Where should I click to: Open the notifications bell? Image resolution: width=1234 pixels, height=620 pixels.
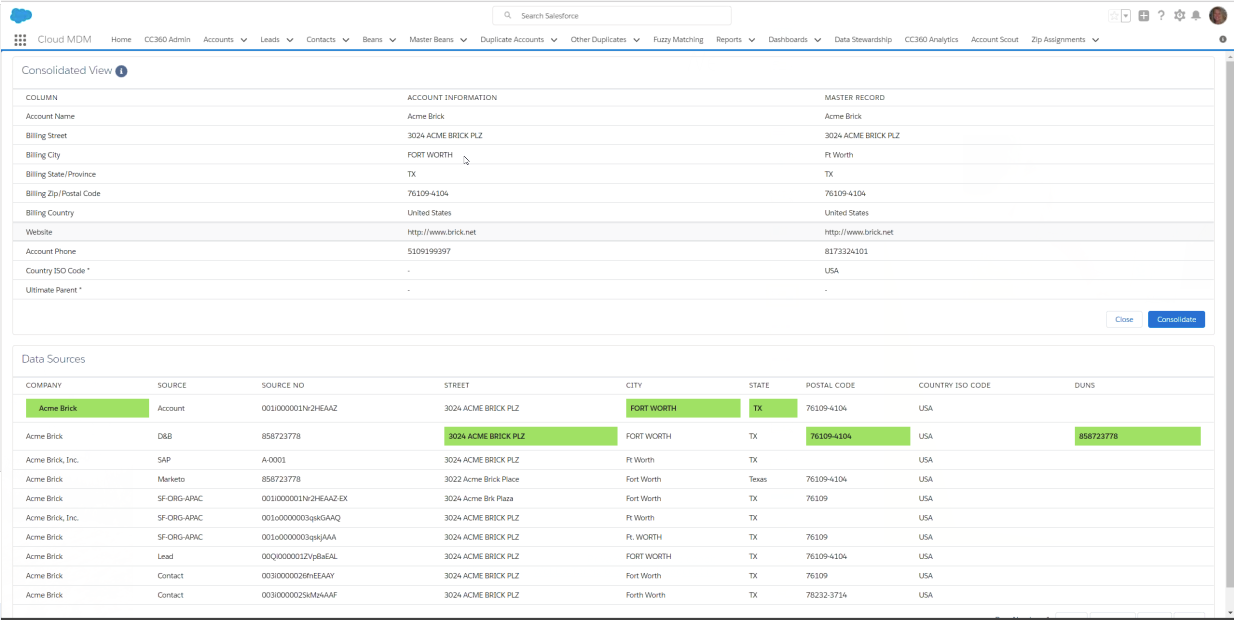tap(1196, 16)
